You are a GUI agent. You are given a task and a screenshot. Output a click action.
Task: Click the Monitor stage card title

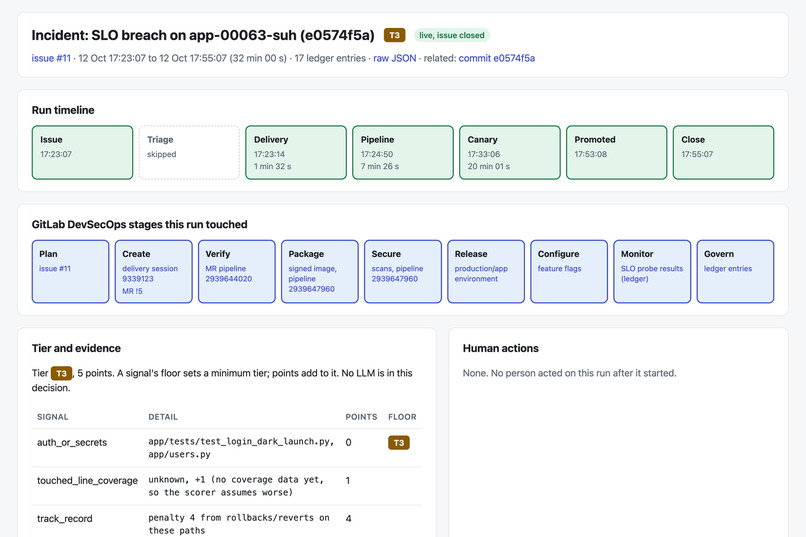tap(637, 254)
